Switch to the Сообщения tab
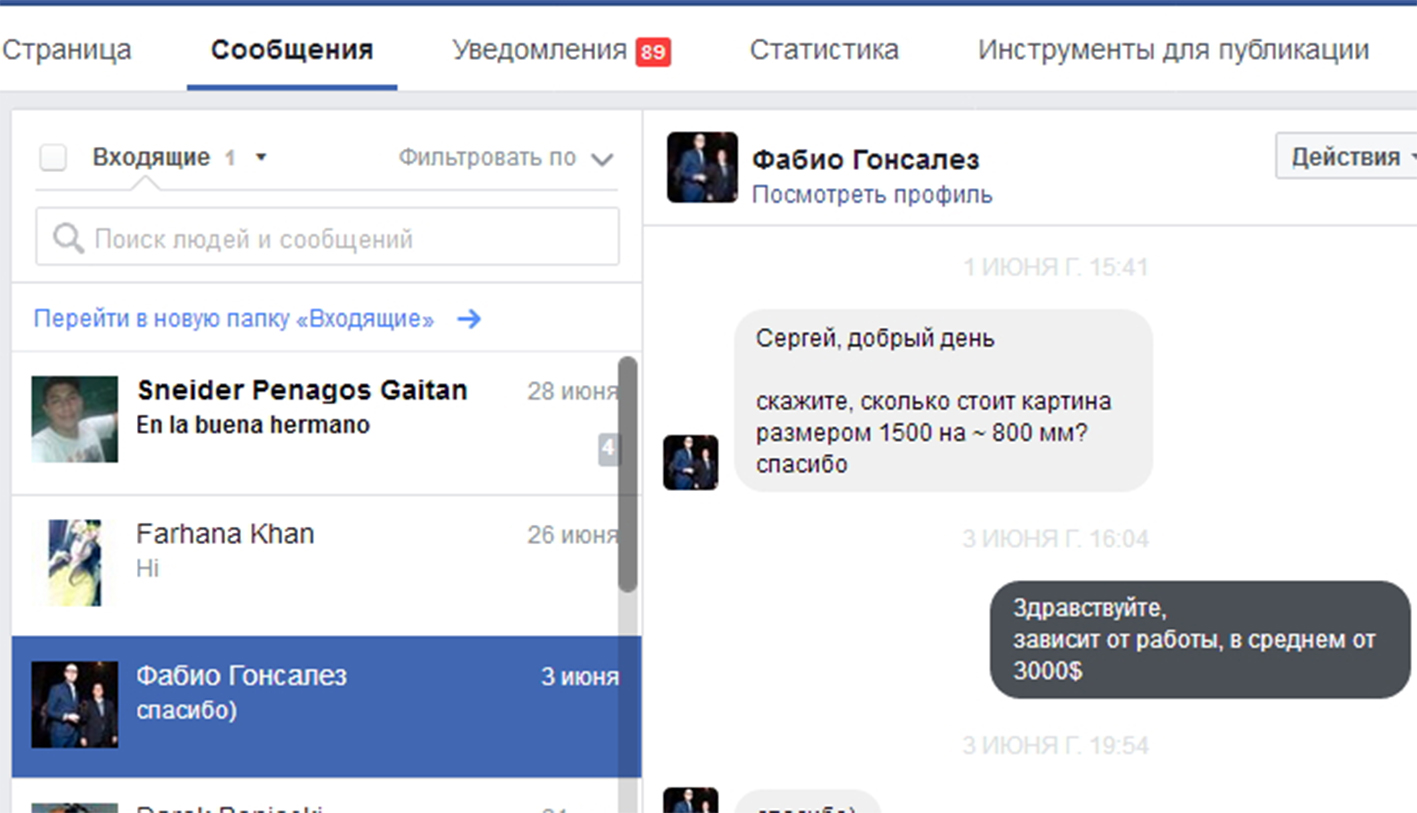 [292, 50]
